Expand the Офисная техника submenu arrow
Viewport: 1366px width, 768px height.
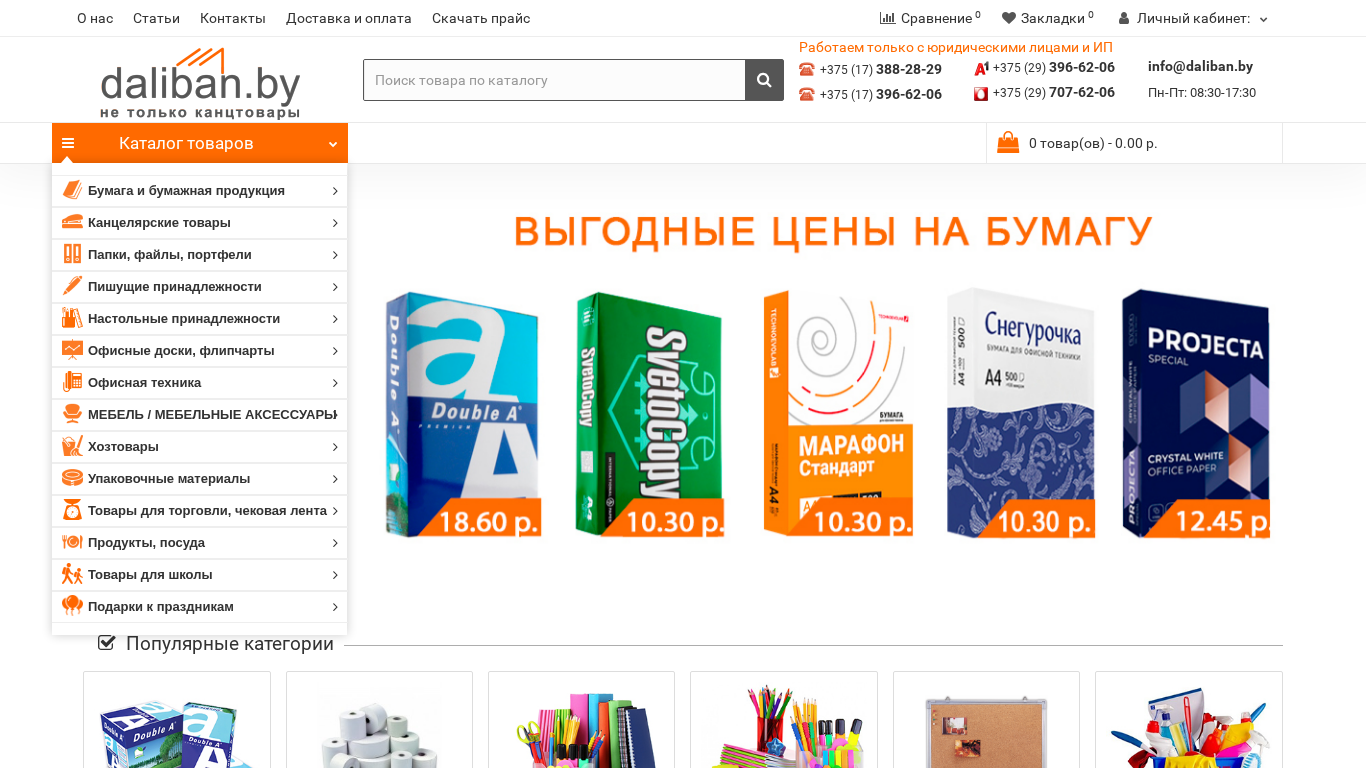(335, 383)
